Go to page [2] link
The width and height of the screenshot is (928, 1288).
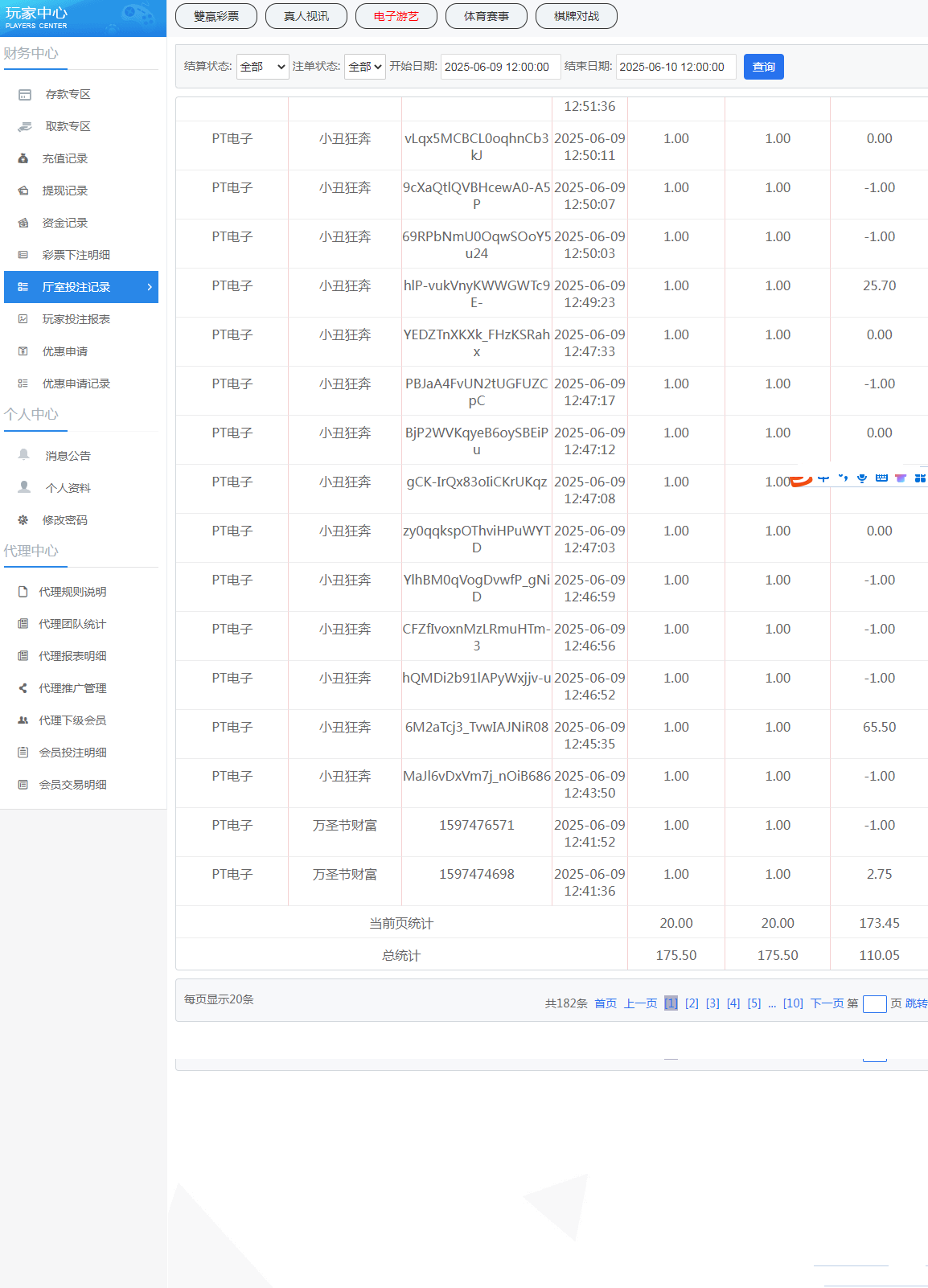tap(692, 1003)
